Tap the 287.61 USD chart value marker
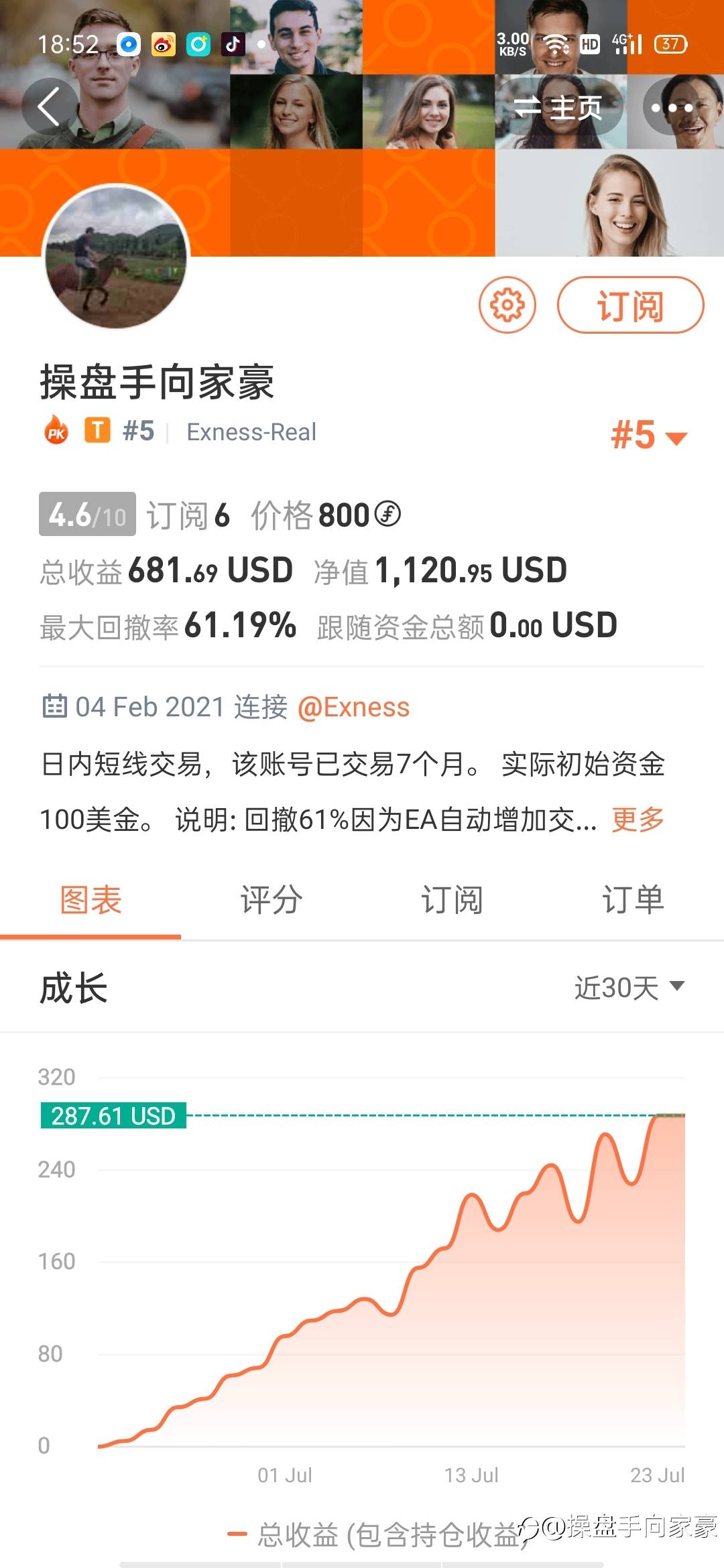 [113, 1116]
